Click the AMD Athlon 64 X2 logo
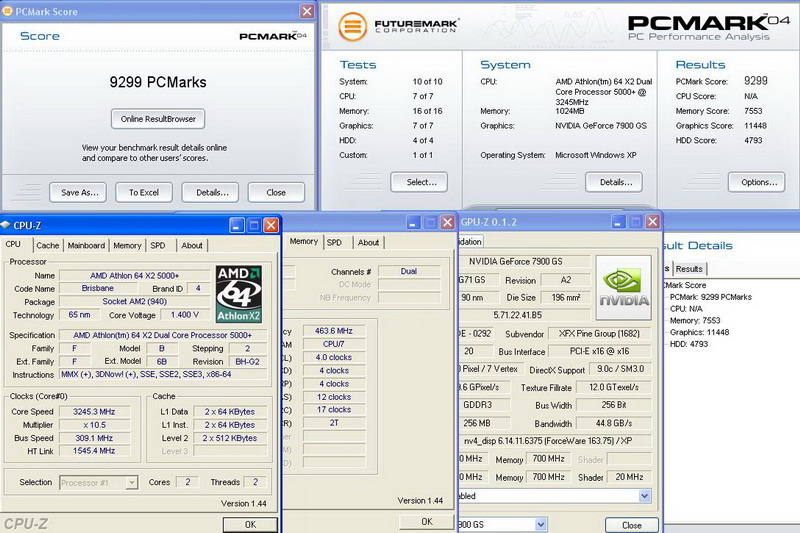 239,294
